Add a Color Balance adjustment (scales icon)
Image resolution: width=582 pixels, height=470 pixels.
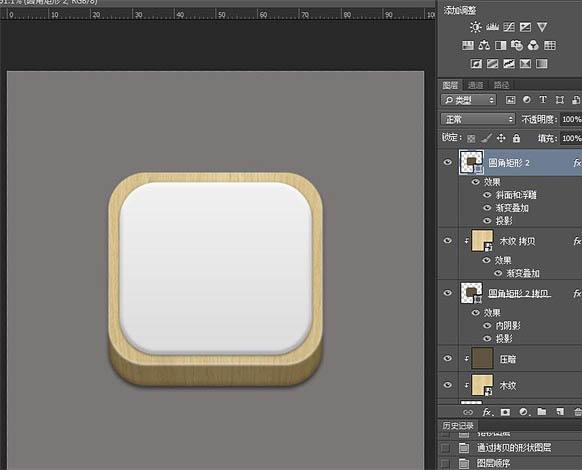pos(484,45)
